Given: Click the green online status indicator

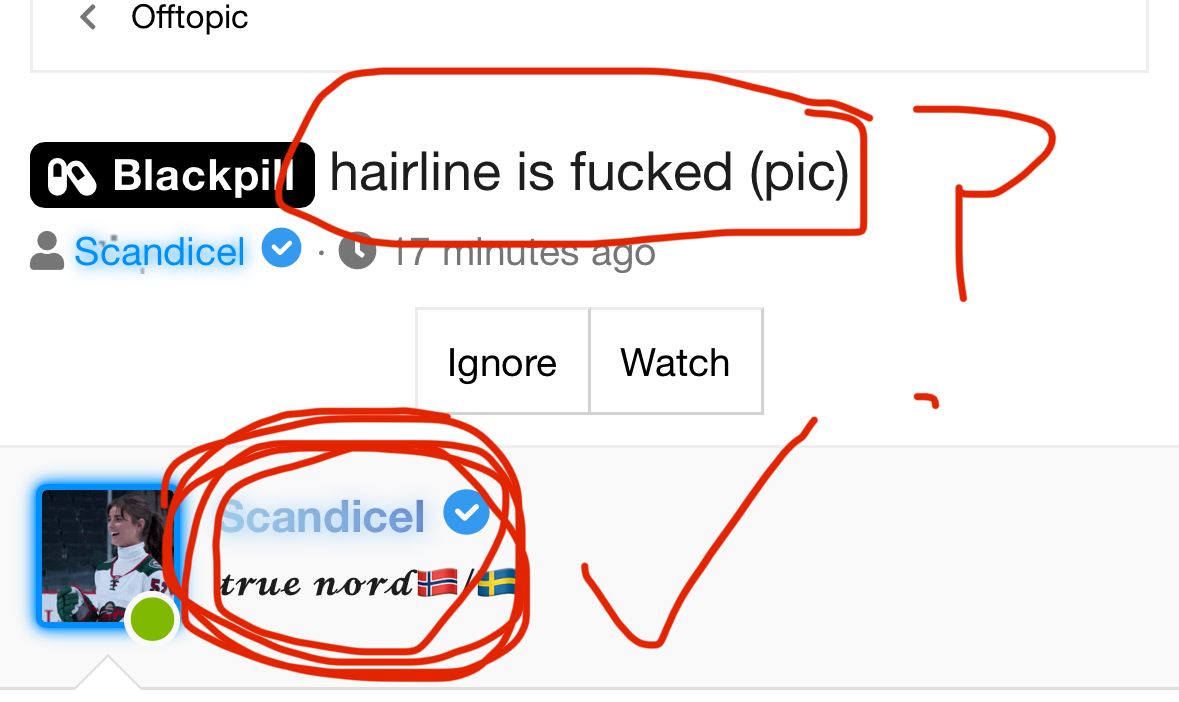Looking at the screenshot, I should coord(153,619).
